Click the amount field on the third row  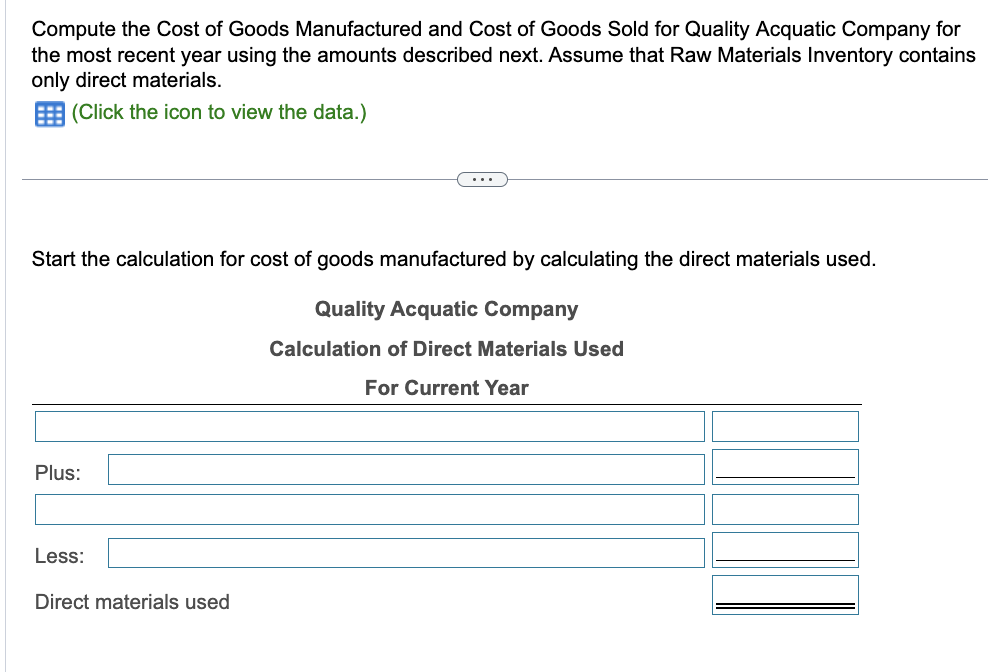pos(785,509)
